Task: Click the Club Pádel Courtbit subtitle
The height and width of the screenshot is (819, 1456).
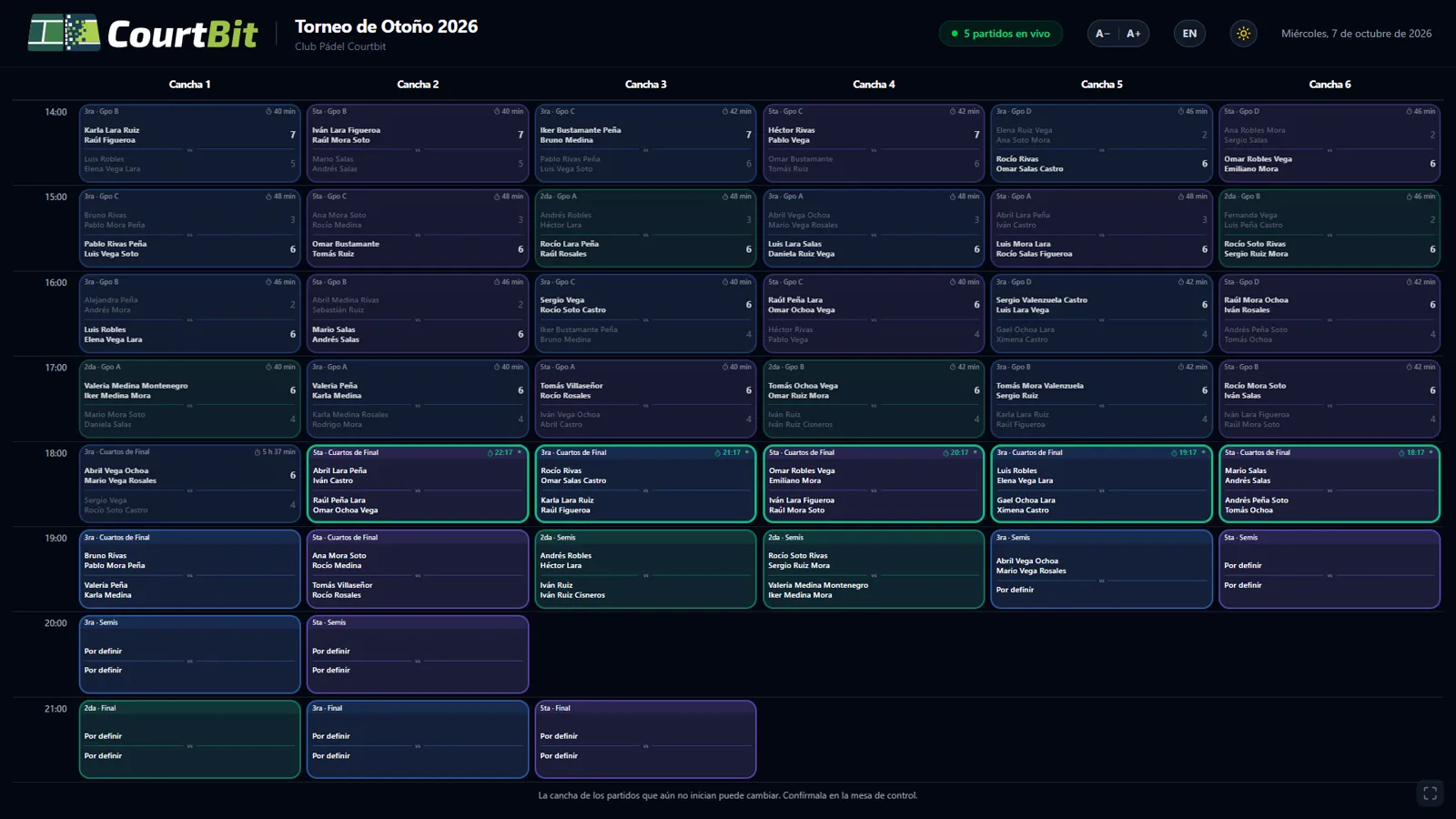Action: pos(340,46)
